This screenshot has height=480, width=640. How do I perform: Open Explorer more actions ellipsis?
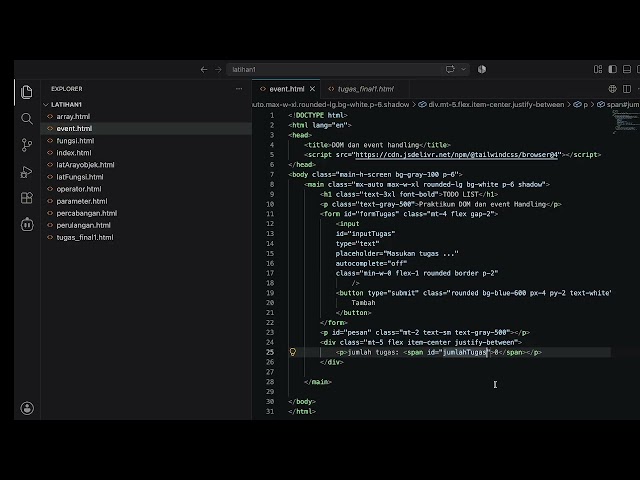click(239, 89)
